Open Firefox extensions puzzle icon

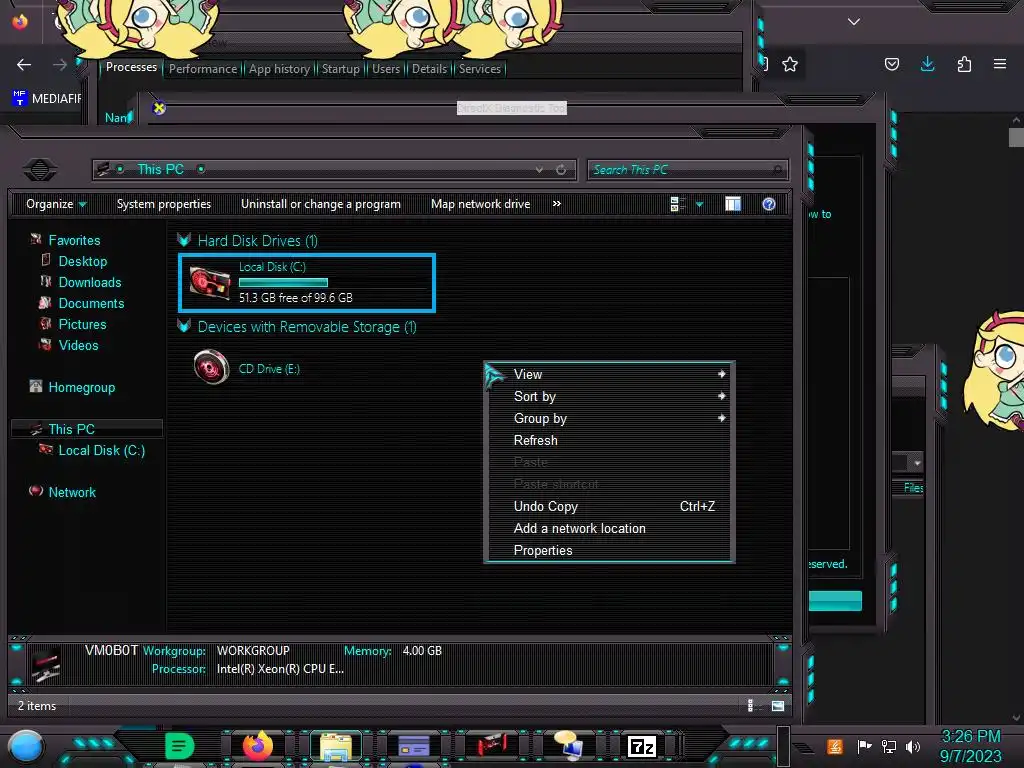[964, 64]
